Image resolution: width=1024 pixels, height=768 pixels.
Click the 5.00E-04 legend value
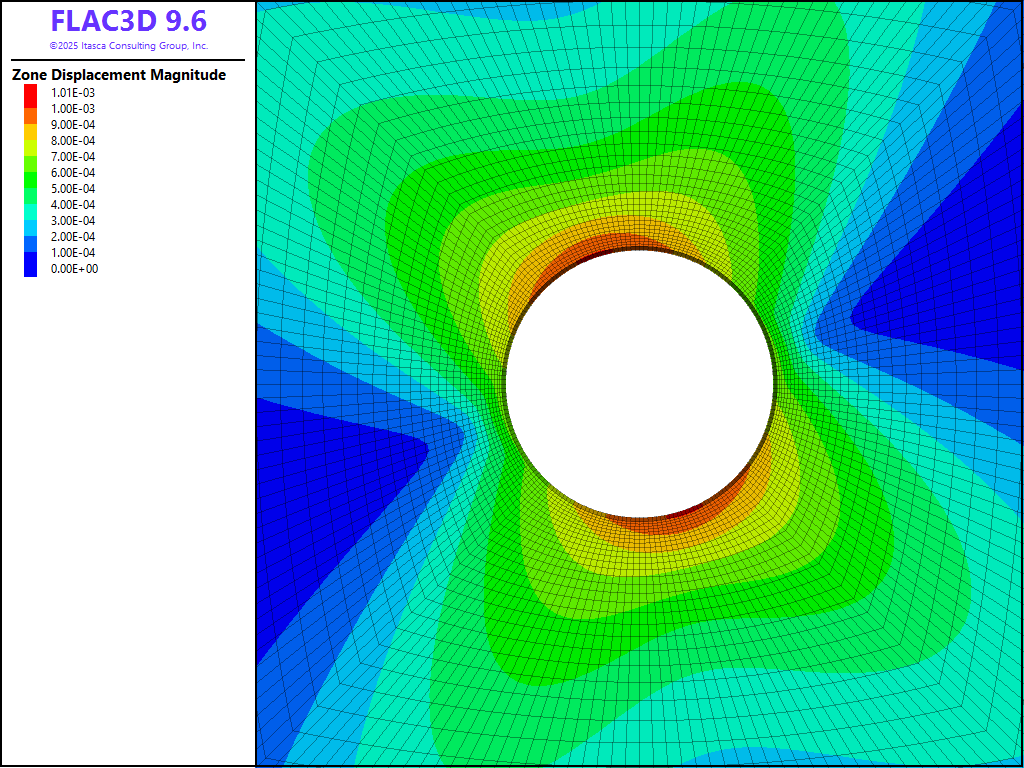point(74,189)
